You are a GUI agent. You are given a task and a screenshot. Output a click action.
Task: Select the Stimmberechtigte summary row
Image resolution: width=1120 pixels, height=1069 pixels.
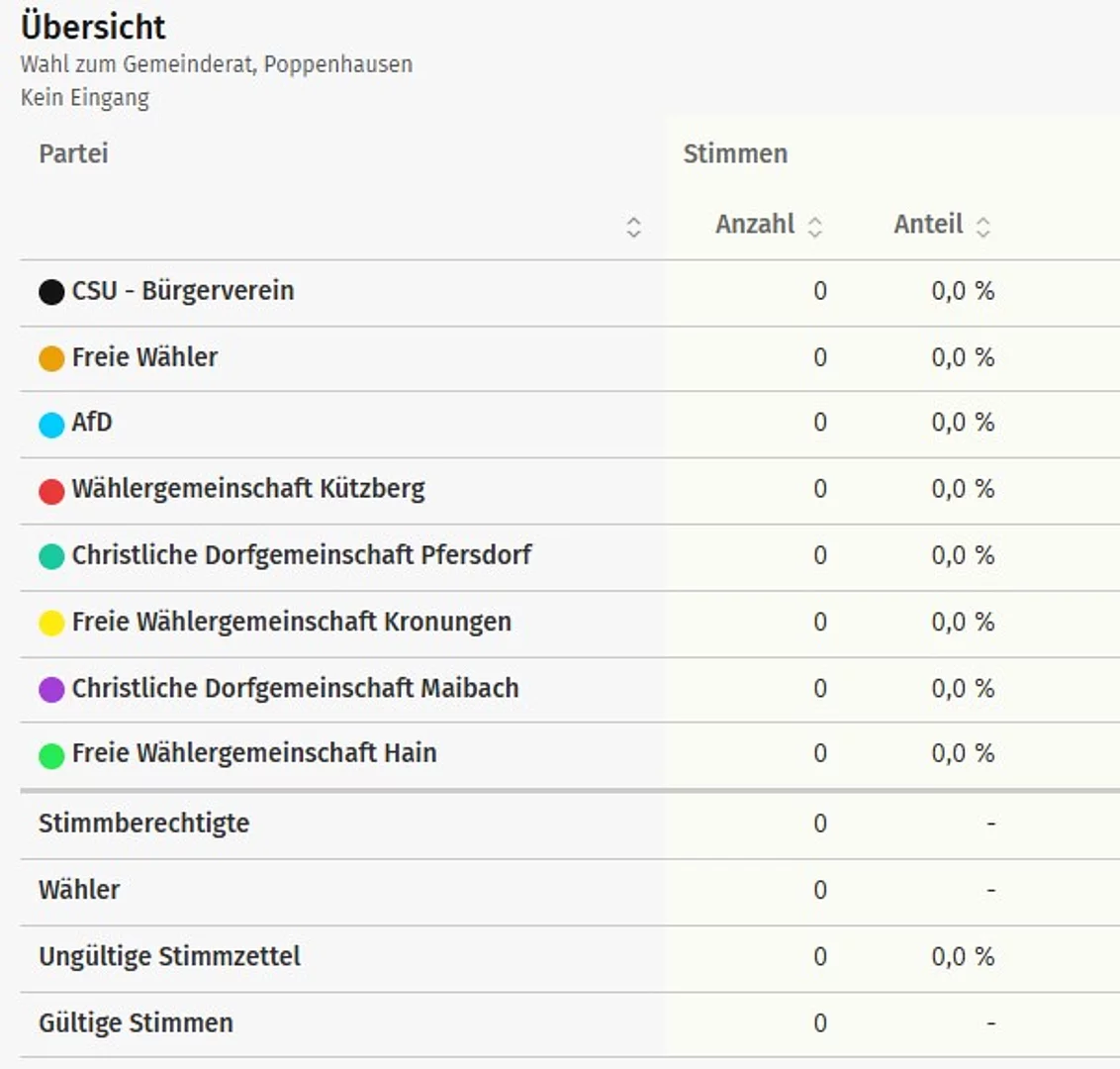(143, 824)
